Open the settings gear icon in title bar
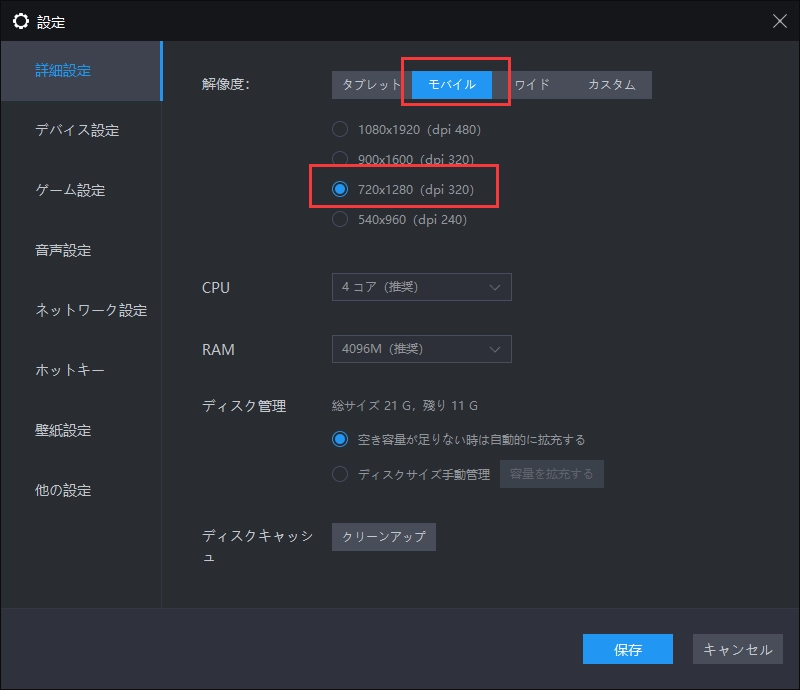 (20, 20)
